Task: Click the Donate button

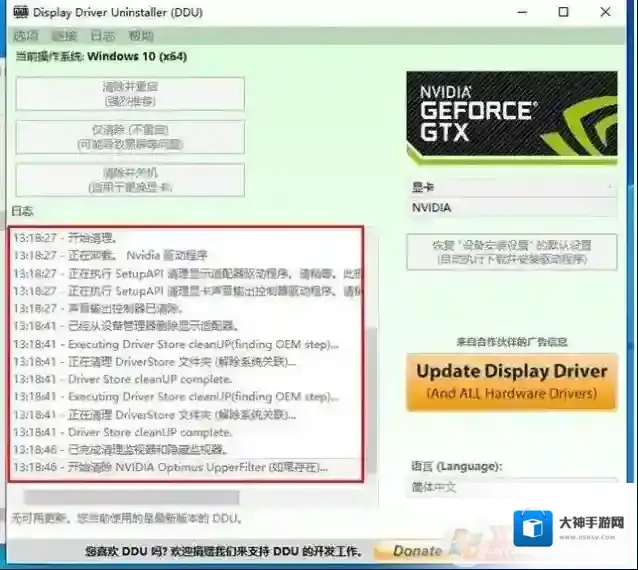Action: pyautogui.click(x=417, y=550)
